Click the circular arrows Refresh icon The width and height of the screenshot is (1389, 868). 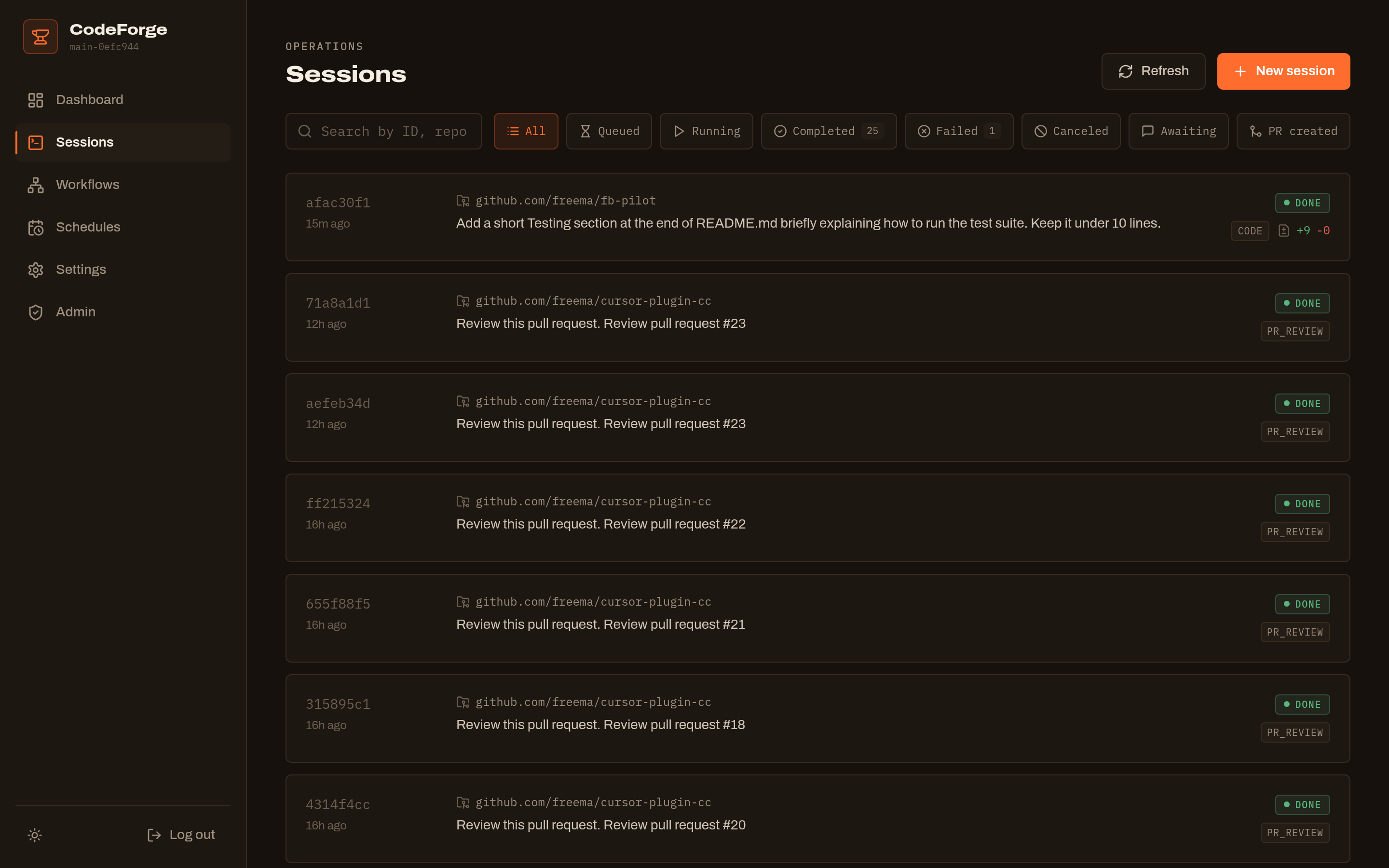[1125, 71]
